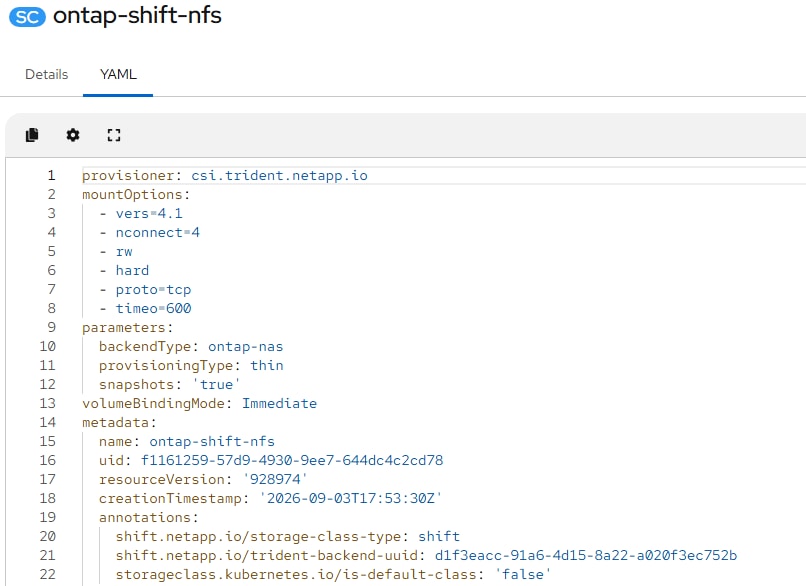Toggle fullscreen editor icon
The image size is (806, 586).
point(114,135)
